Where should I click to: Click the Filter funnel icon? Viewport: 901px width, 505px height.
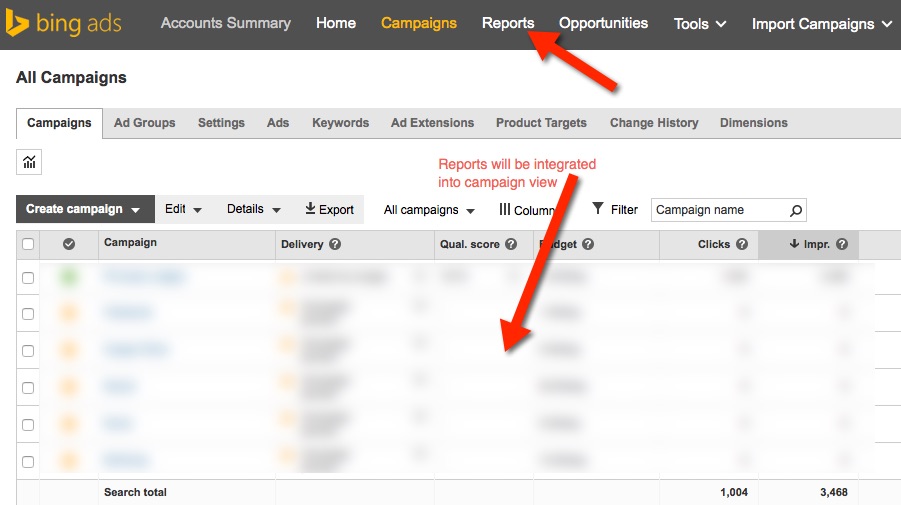[598, 209]
